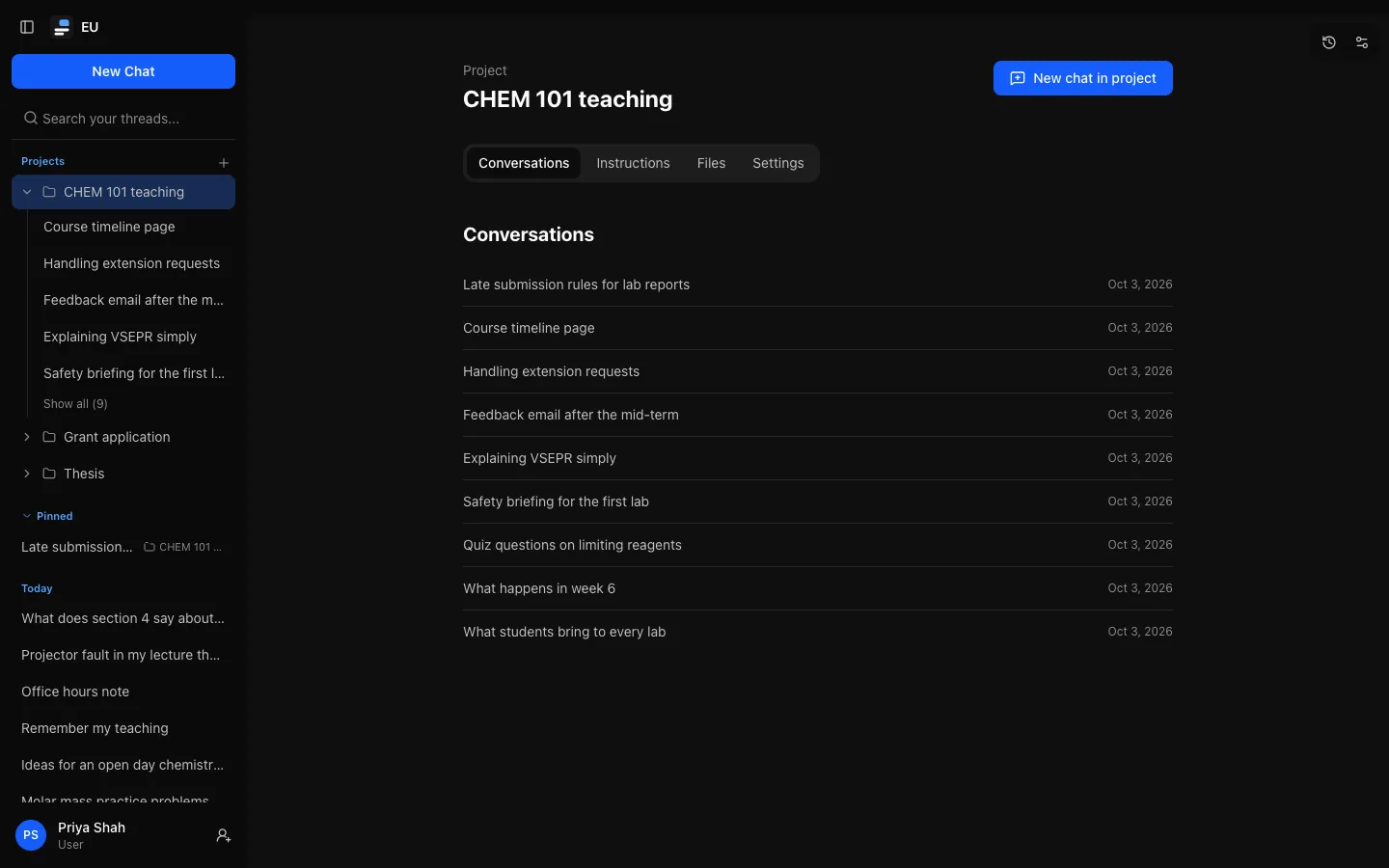Select Handling extension requests in sidebar
The image size is (1389, 868).
[134, 263]
